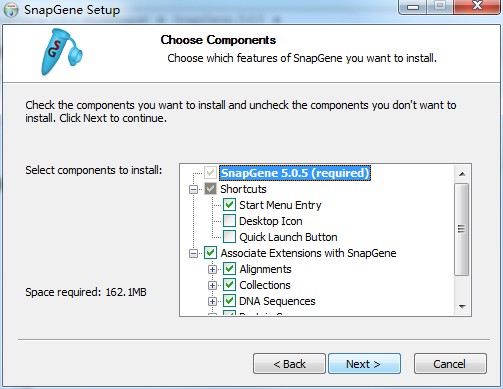Uncheck the Alignments checkbox

229,269
